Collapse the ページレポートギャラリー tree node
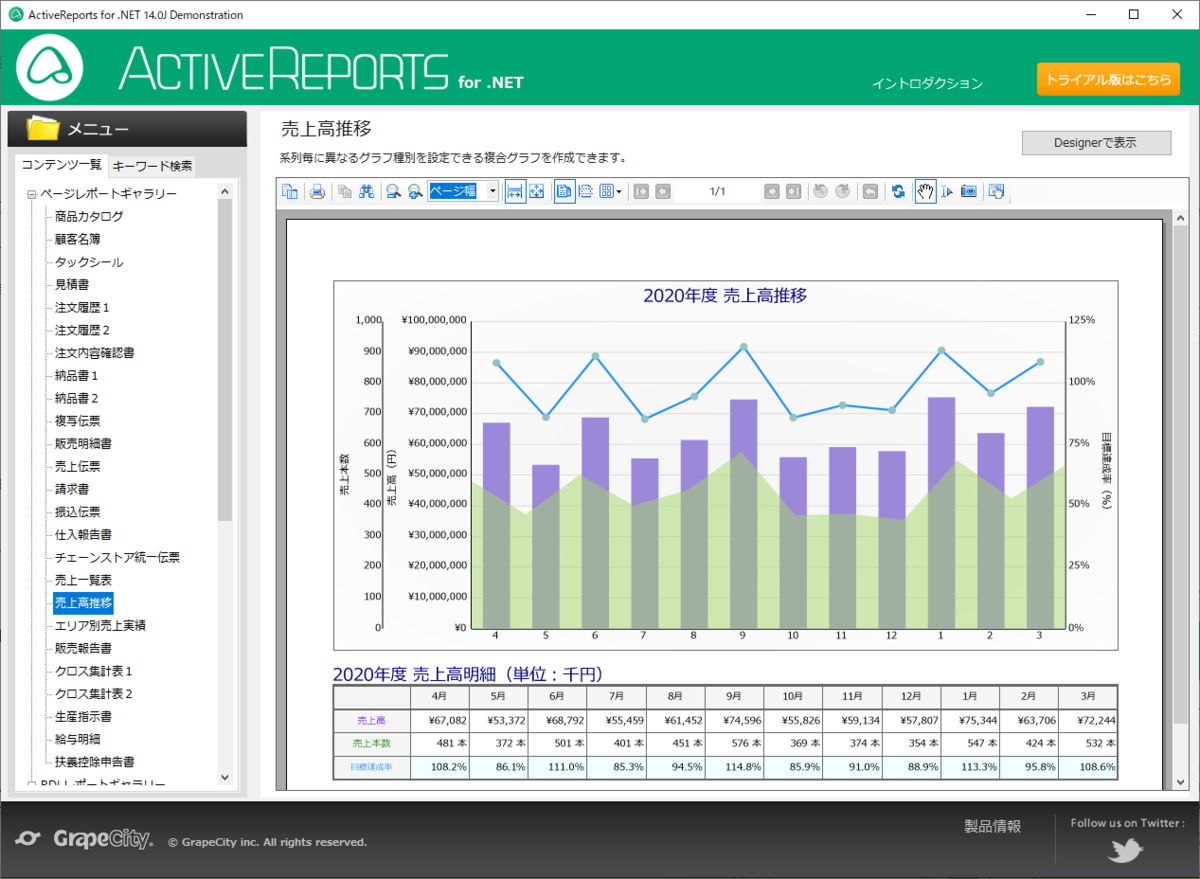The height and width of the screenshot is (879, 1200). (32, 194)
